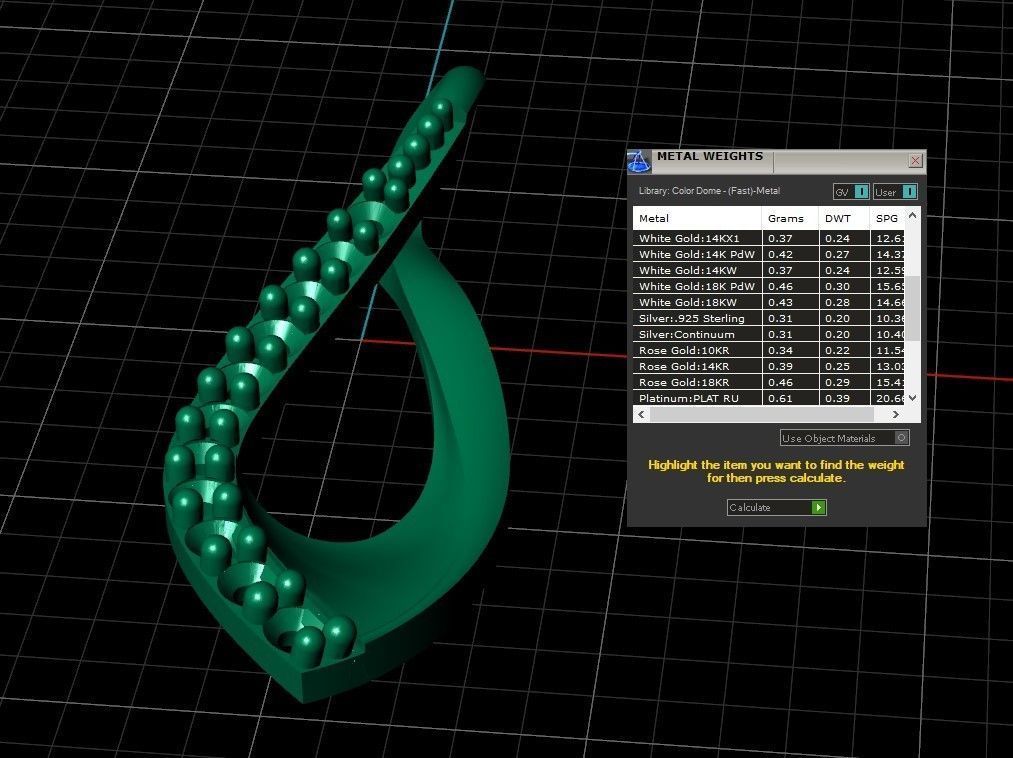Click the vertical scrollbar thumb
1013x758 pixels.
[912, 308]
